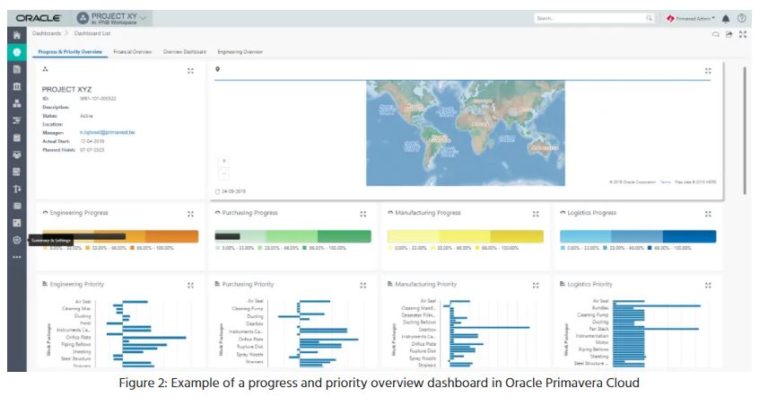
Task: Expand the Engineering Progress widget
Action: click(191, 214)
